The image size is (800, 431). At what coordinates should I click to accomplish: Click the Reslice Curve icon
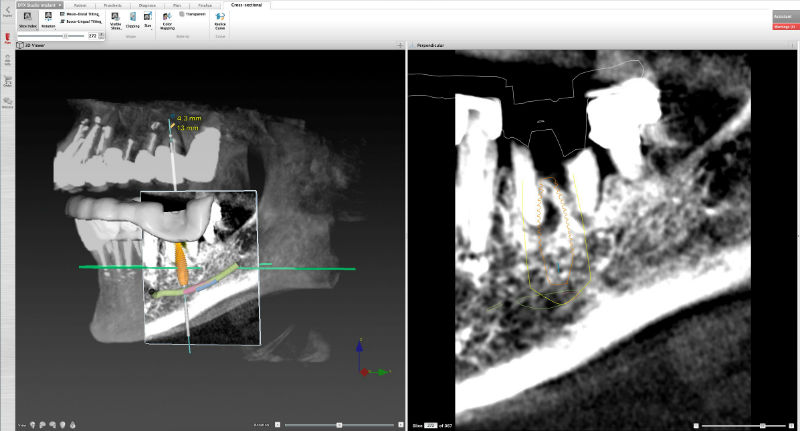coord(219,19)
